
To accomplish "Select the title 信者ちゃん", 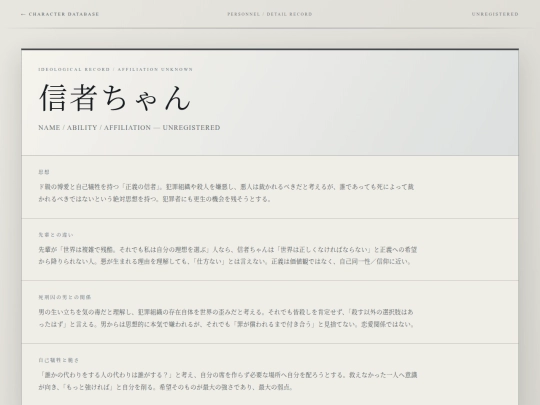I will [x=115, y=98].
